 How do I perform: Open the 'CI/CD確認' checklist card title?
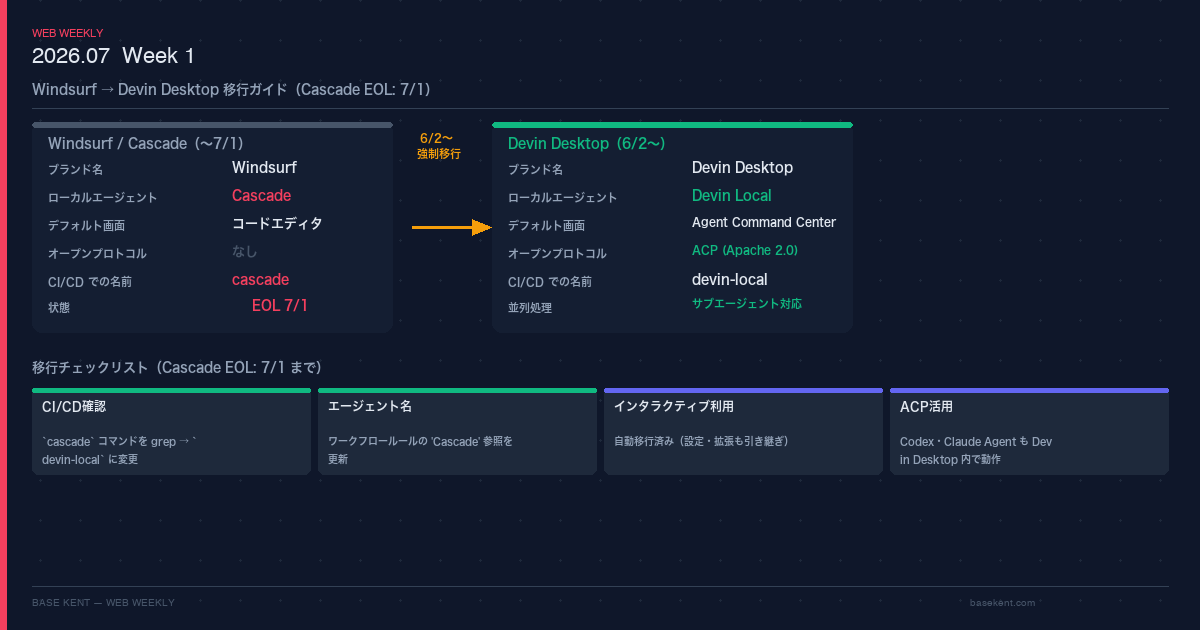coord(74,407)
